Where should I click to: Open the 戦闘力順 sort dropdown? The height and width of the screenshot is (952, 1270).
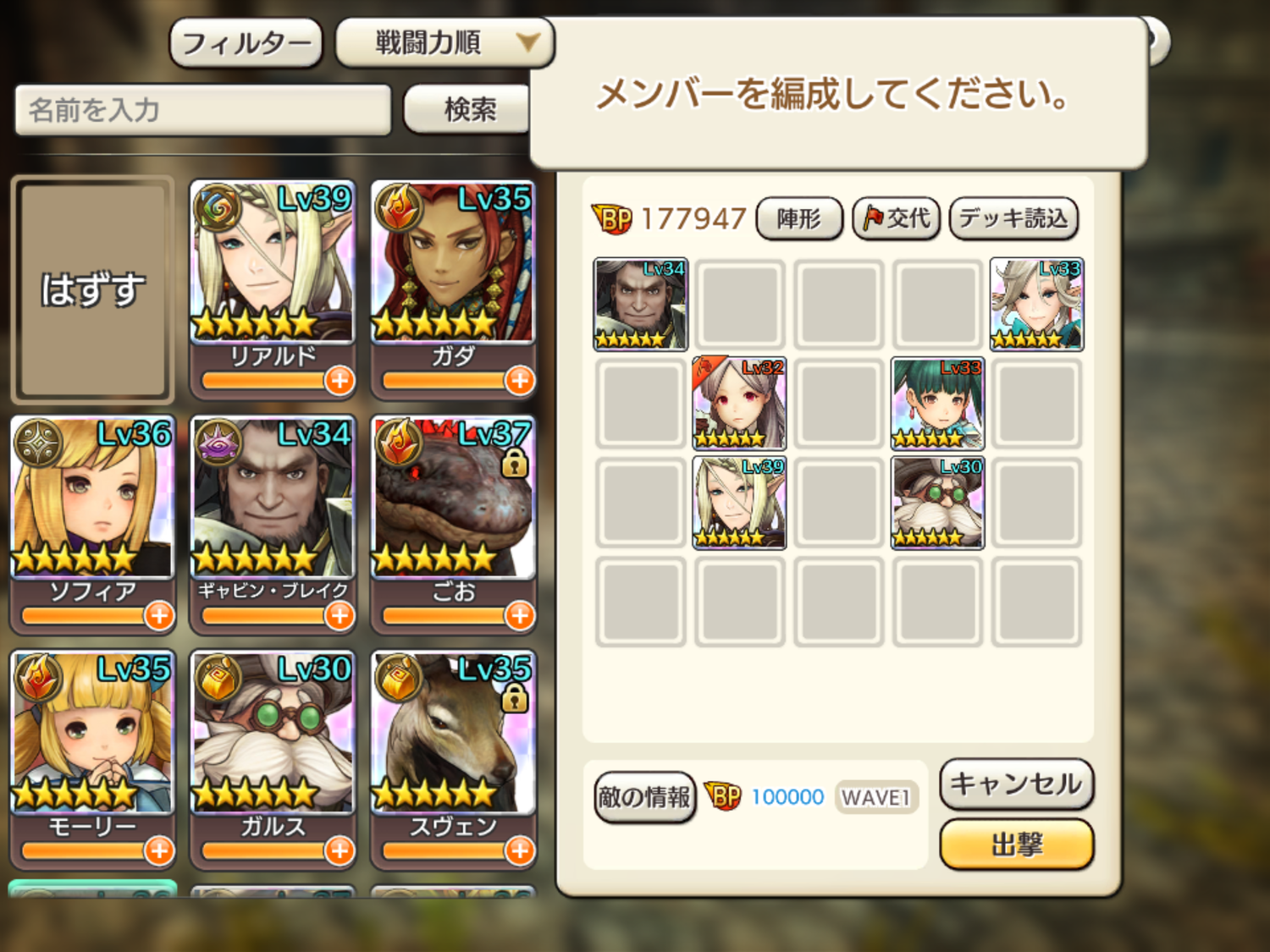444,42
